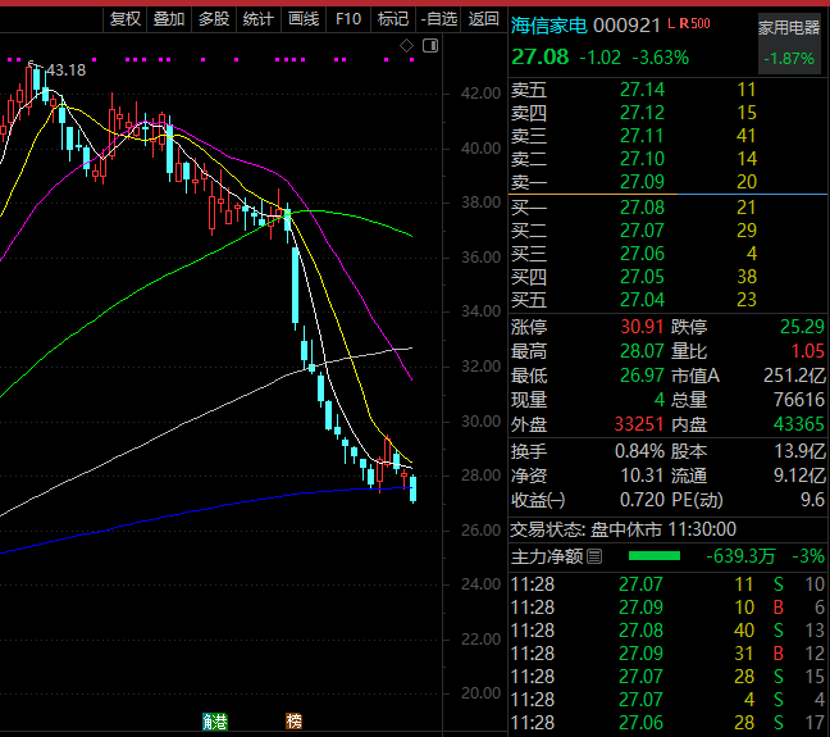Click the diamond marker icon above the chart
Screen dimensions: 830x738
(x=406, y=45)
